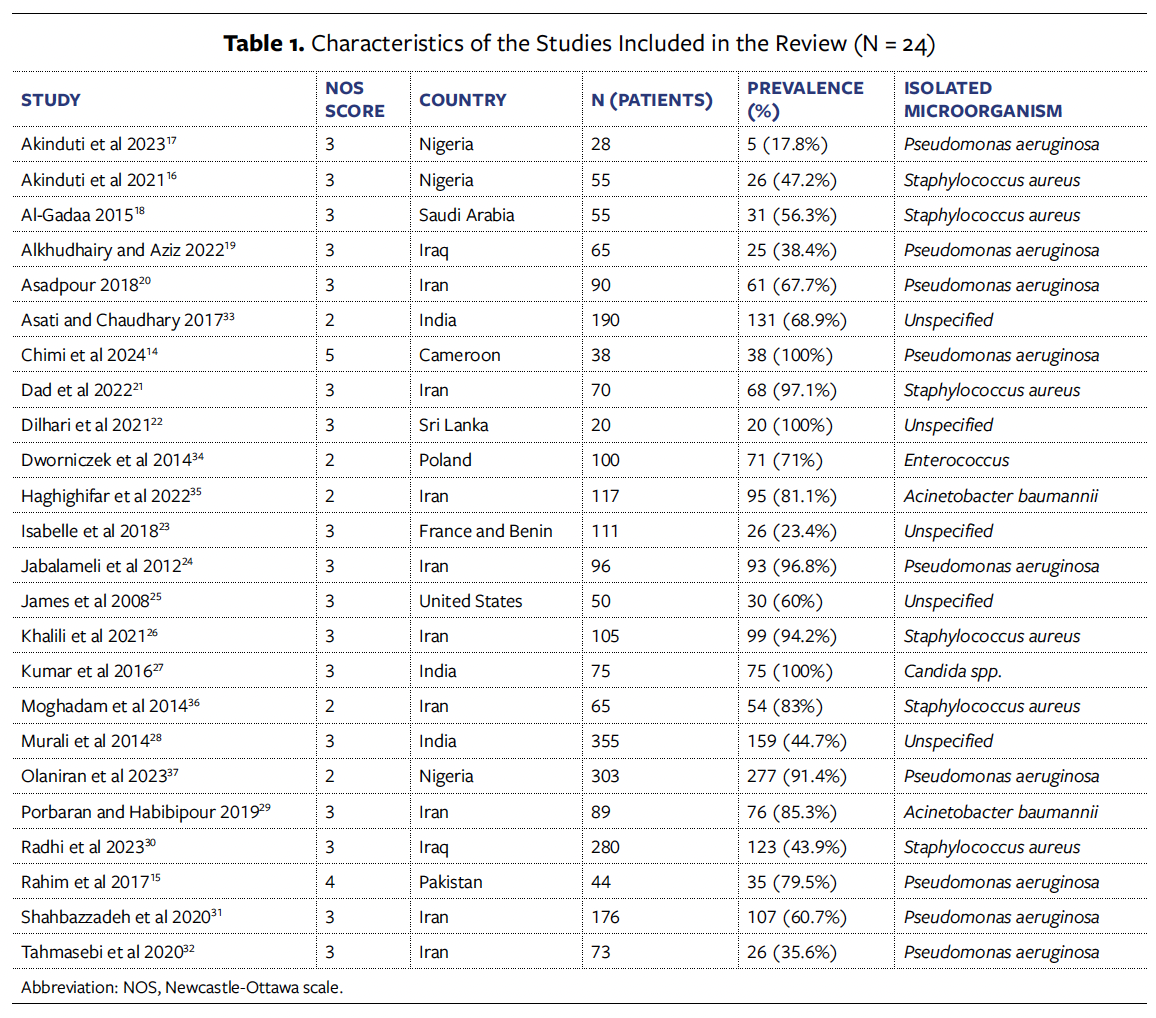Screen dimensions: 1156x1018
Task: Select the Enterococcus microorganism cell
Action: [956, 461]
